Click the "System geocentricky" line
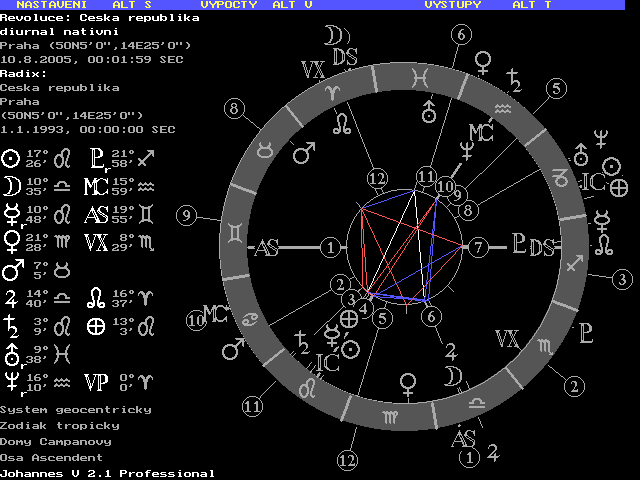Screen dimensions: 640x480 [x=75, y=409]
